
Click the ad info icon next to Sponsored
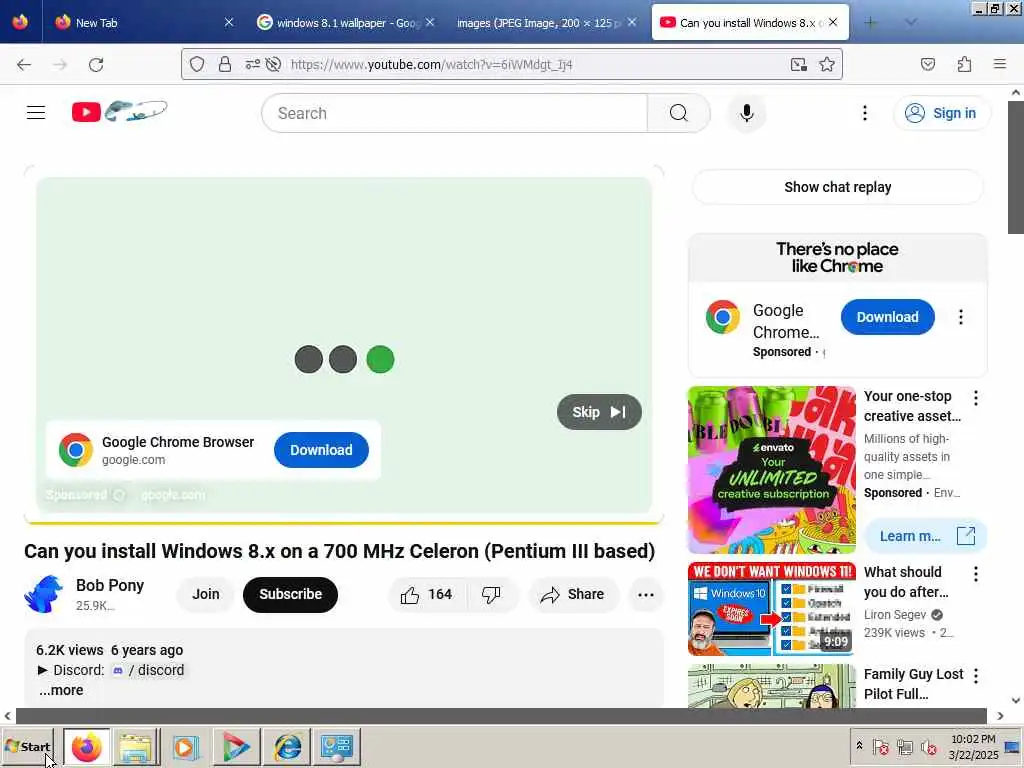coord(120,495)
